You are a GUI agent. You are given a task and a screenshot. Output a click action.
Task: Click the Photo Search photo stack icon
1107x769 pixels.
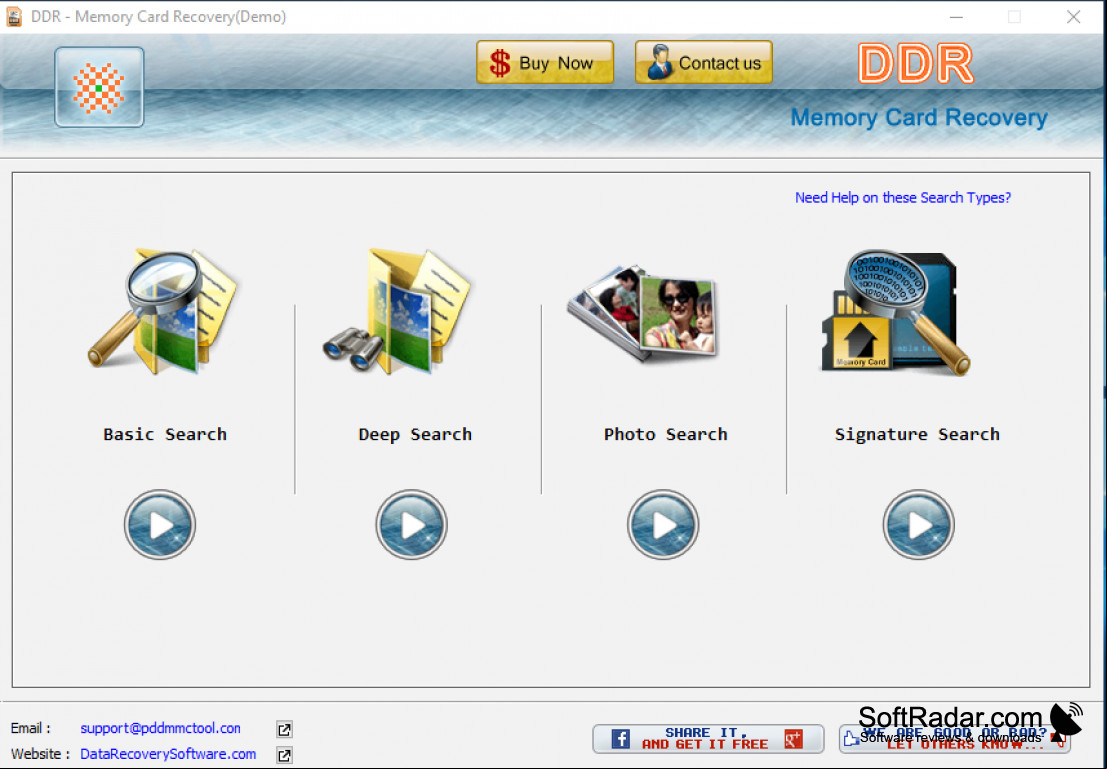pyautogui.click(x=642, y=314)
